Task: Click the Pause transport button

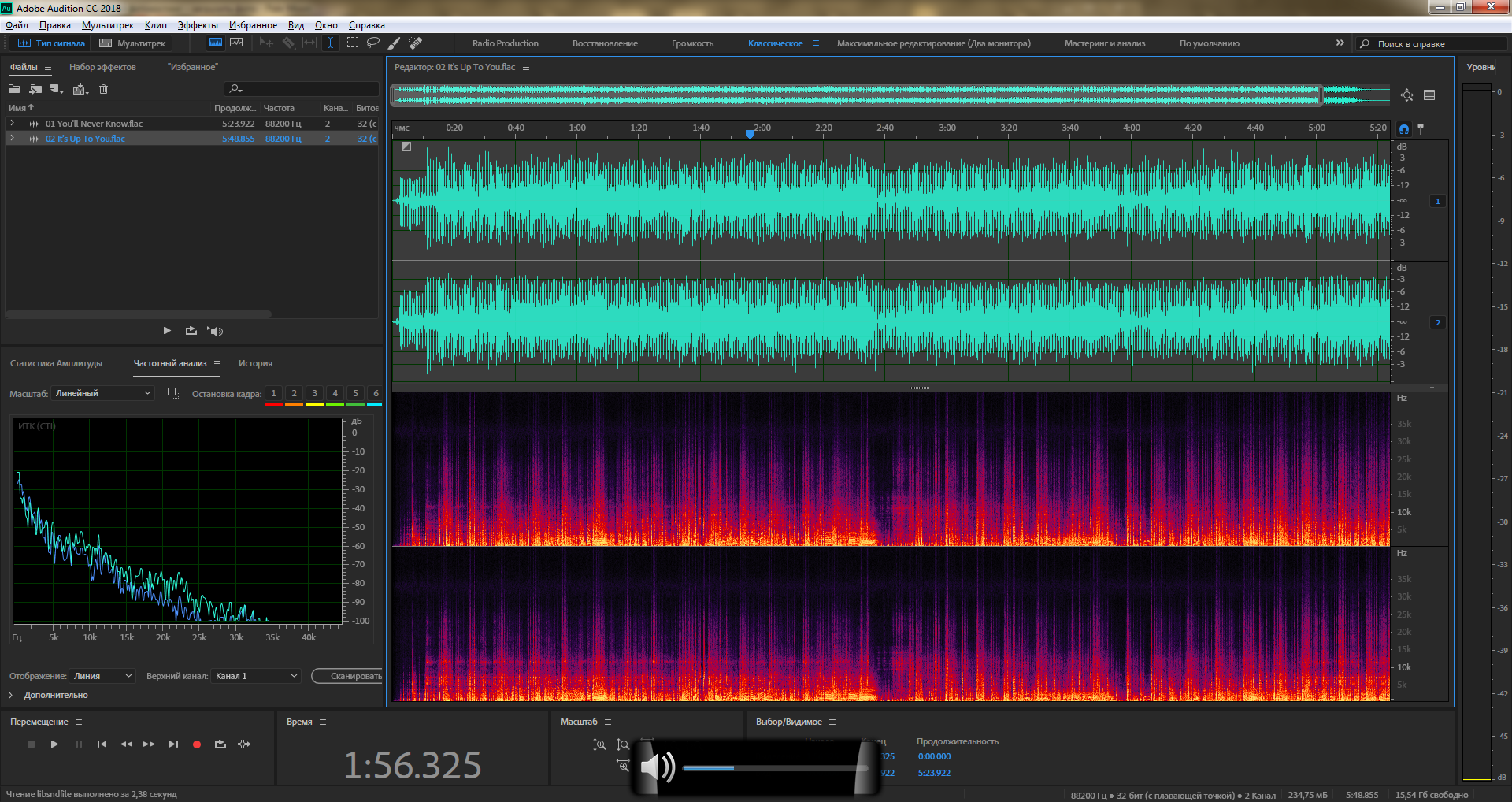Action: click(x=78, y=744)
